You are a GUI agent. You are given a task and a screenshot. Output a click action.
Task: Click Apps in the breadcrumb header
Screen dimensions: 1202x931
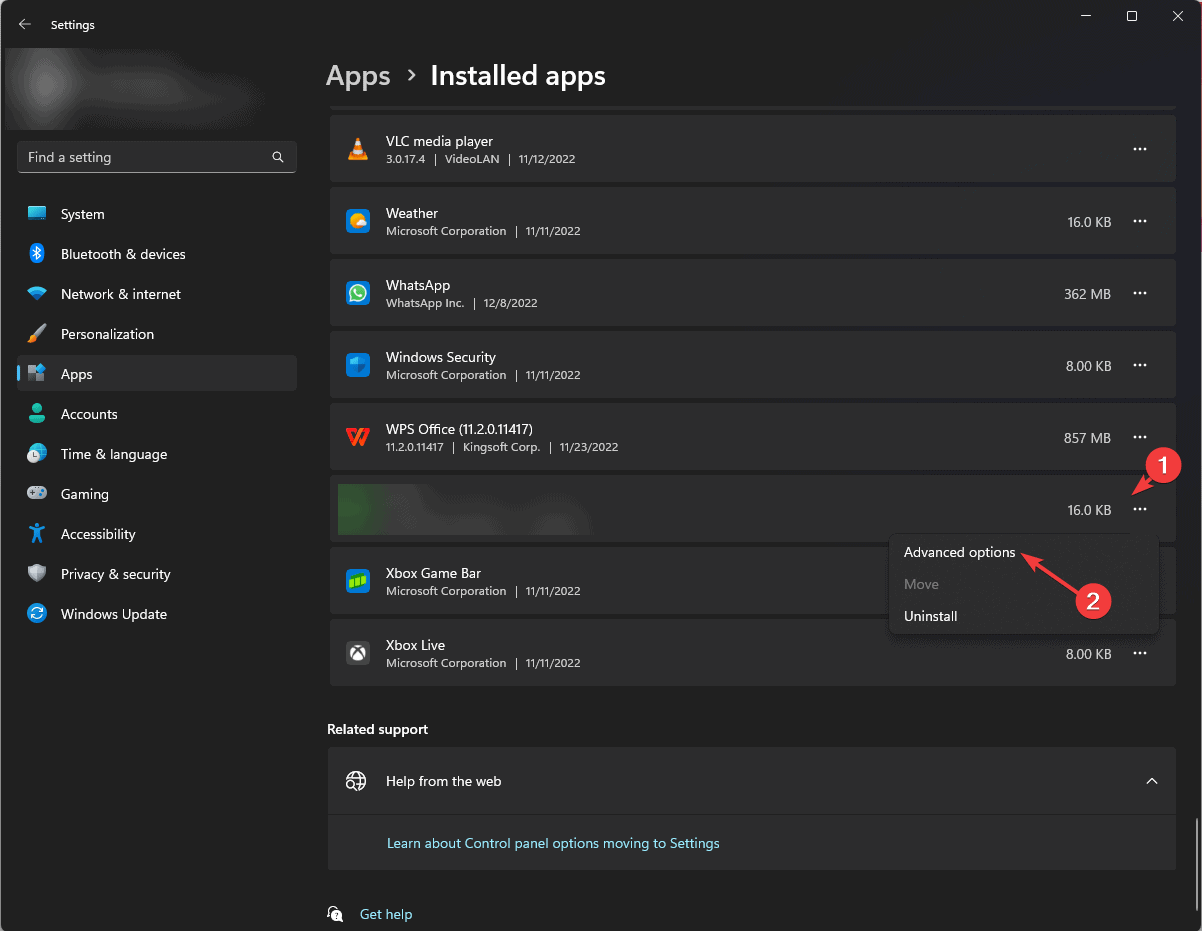[x=358, y=76]
